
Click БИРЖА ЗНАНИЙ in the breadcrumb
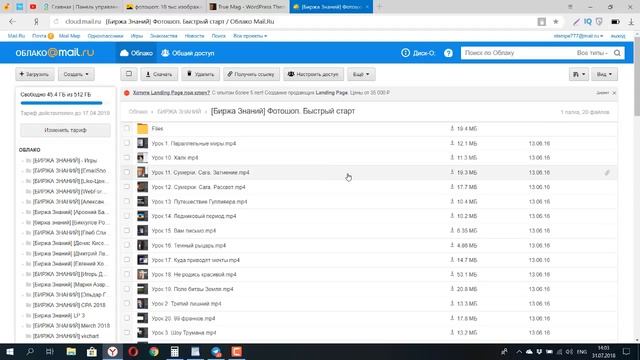click(179, 111)
